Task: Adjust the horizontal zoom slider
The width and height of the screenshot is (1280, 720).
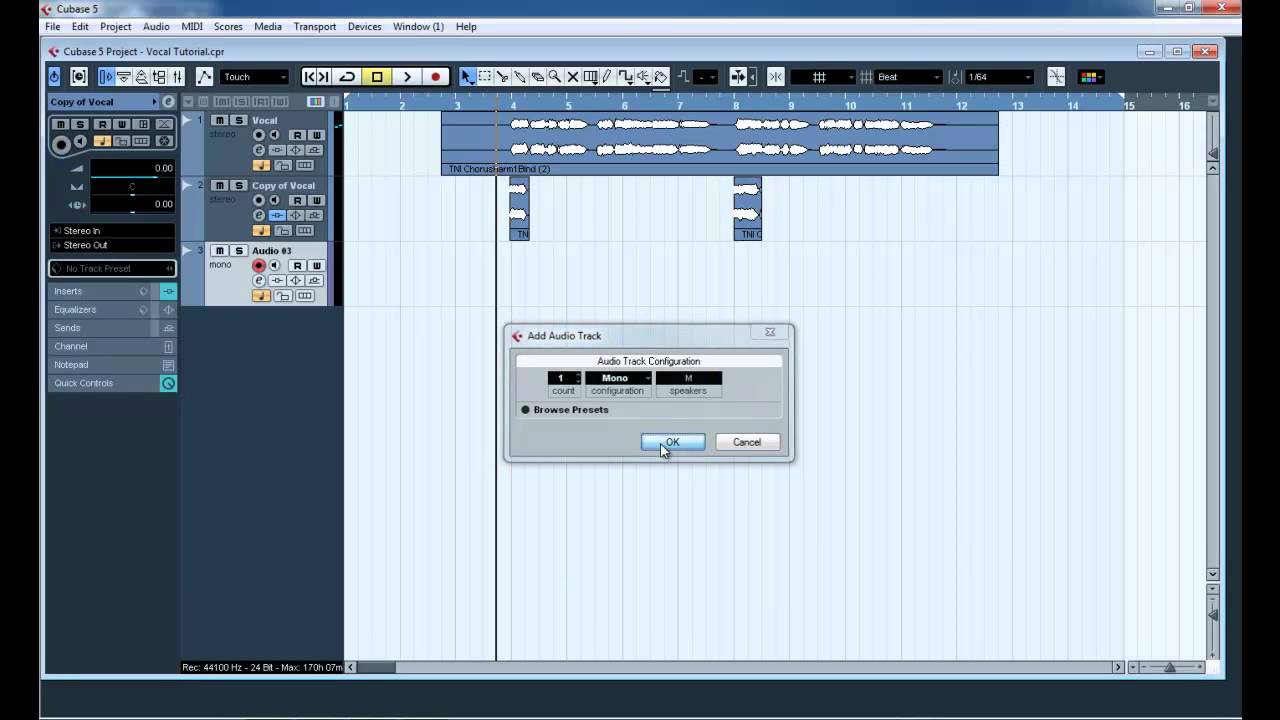Action: tap(1168, 667)
